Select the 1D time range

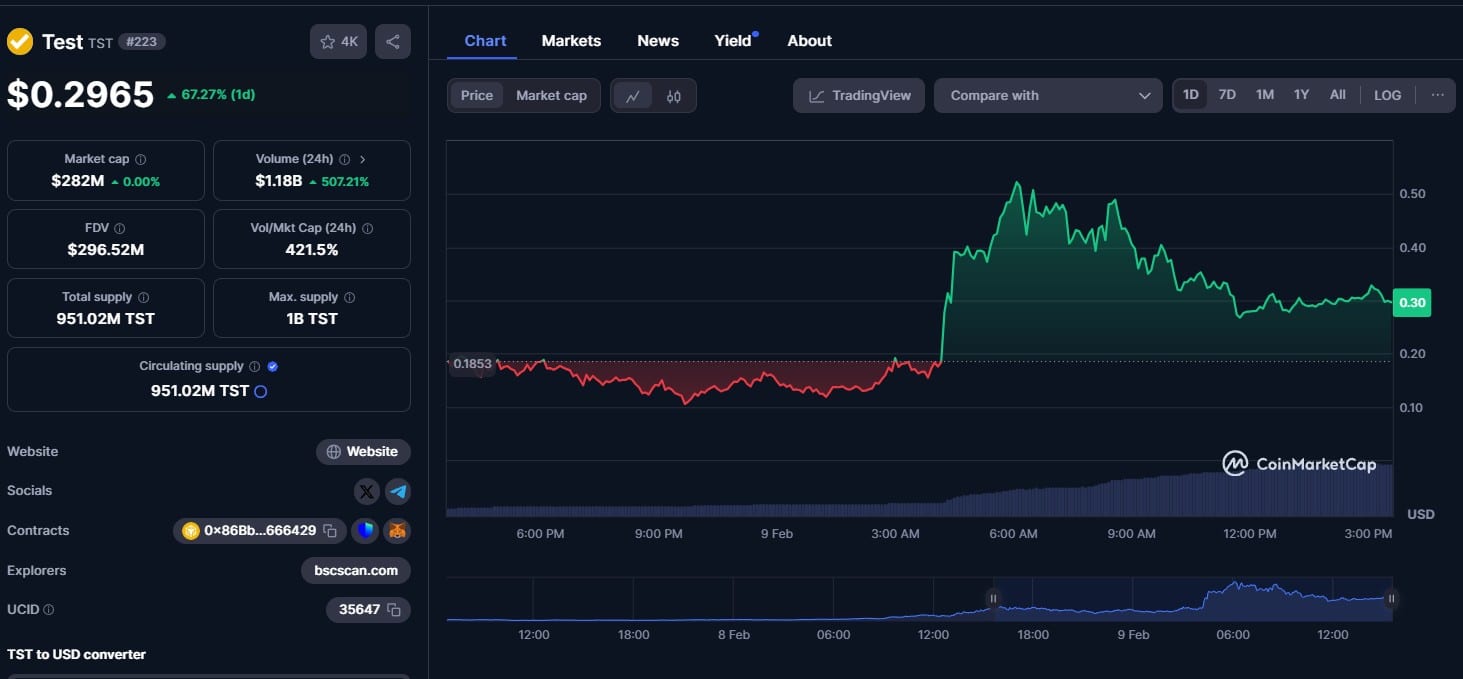(1191, 95)
